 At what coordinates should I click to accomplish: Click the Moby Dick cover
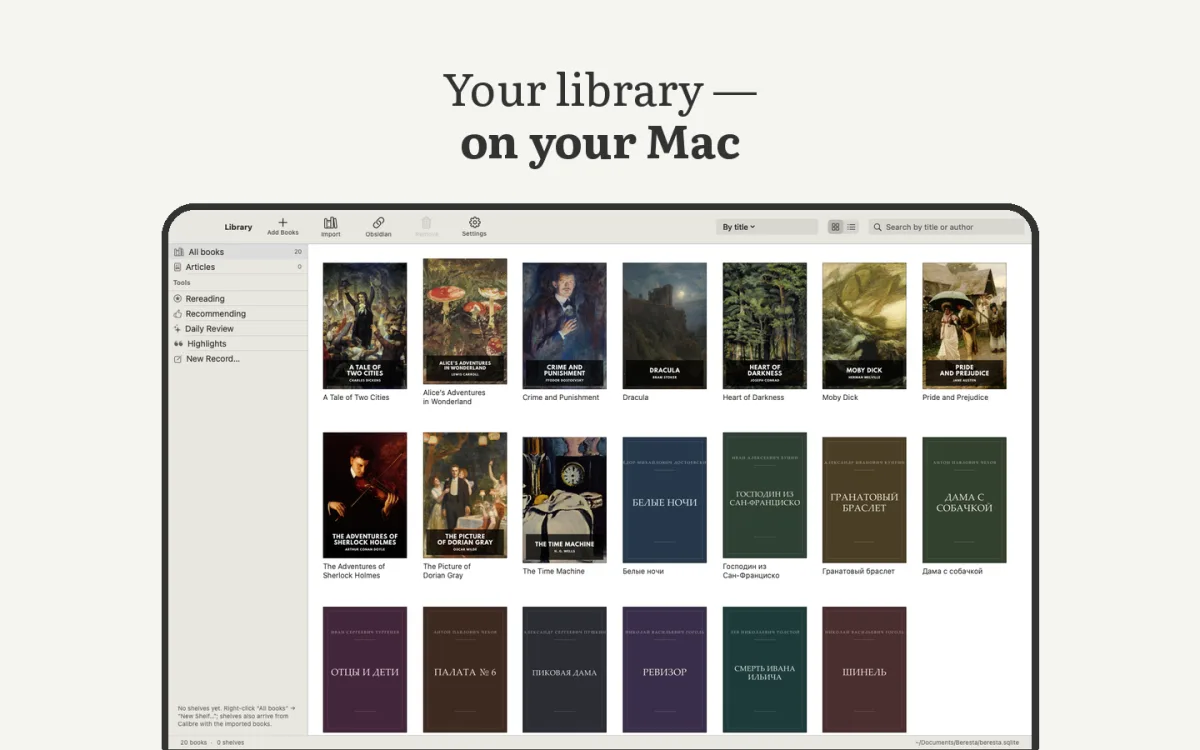click(x=865, y=325)
